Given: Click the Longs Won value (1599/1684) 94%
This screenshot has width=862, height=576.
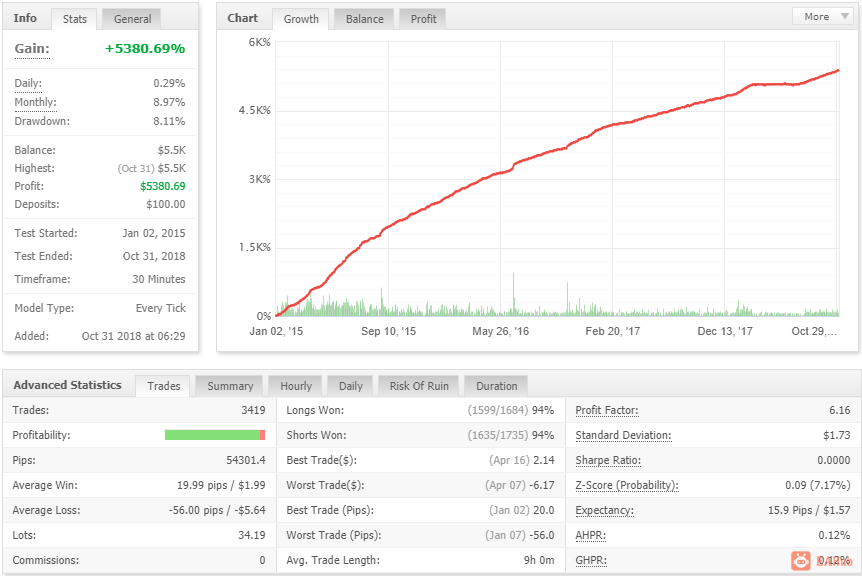Looking at the screenshot, I should (511, 410).
